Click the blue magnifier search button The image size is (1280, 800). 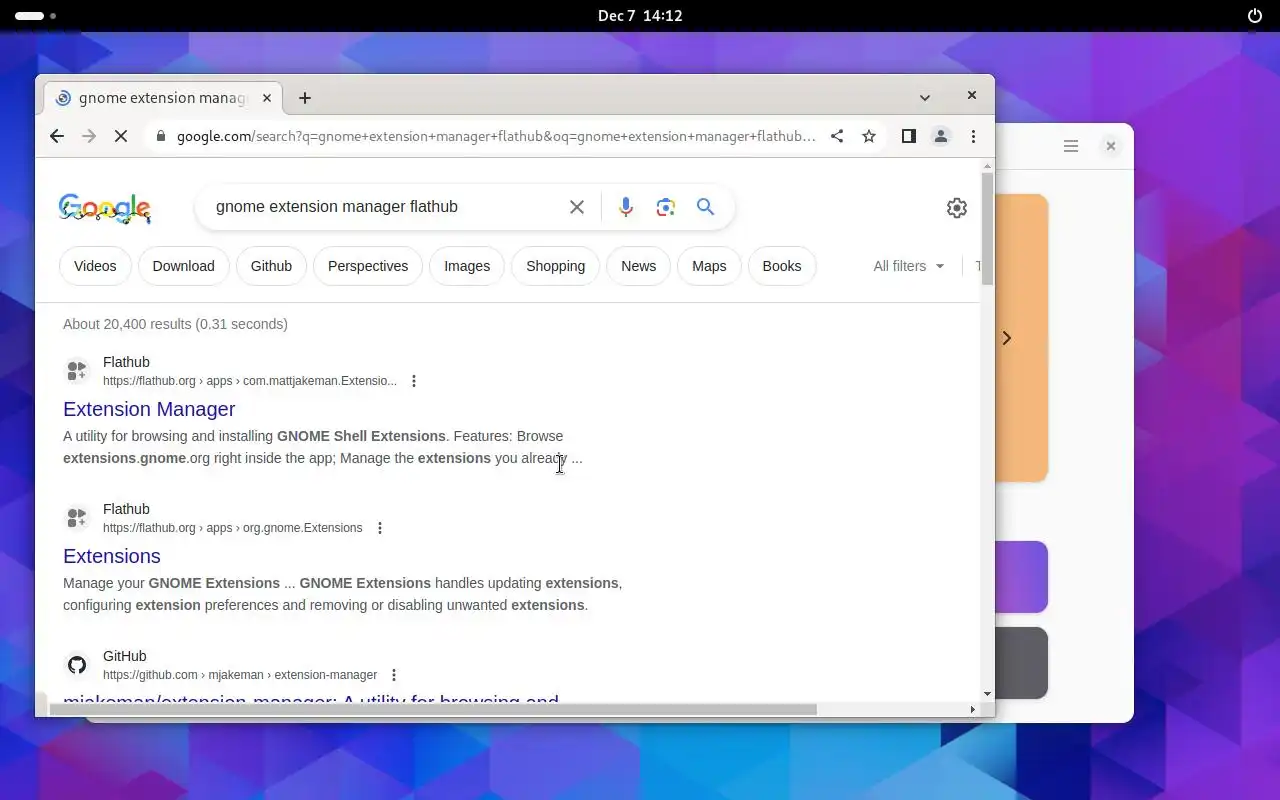706,207
